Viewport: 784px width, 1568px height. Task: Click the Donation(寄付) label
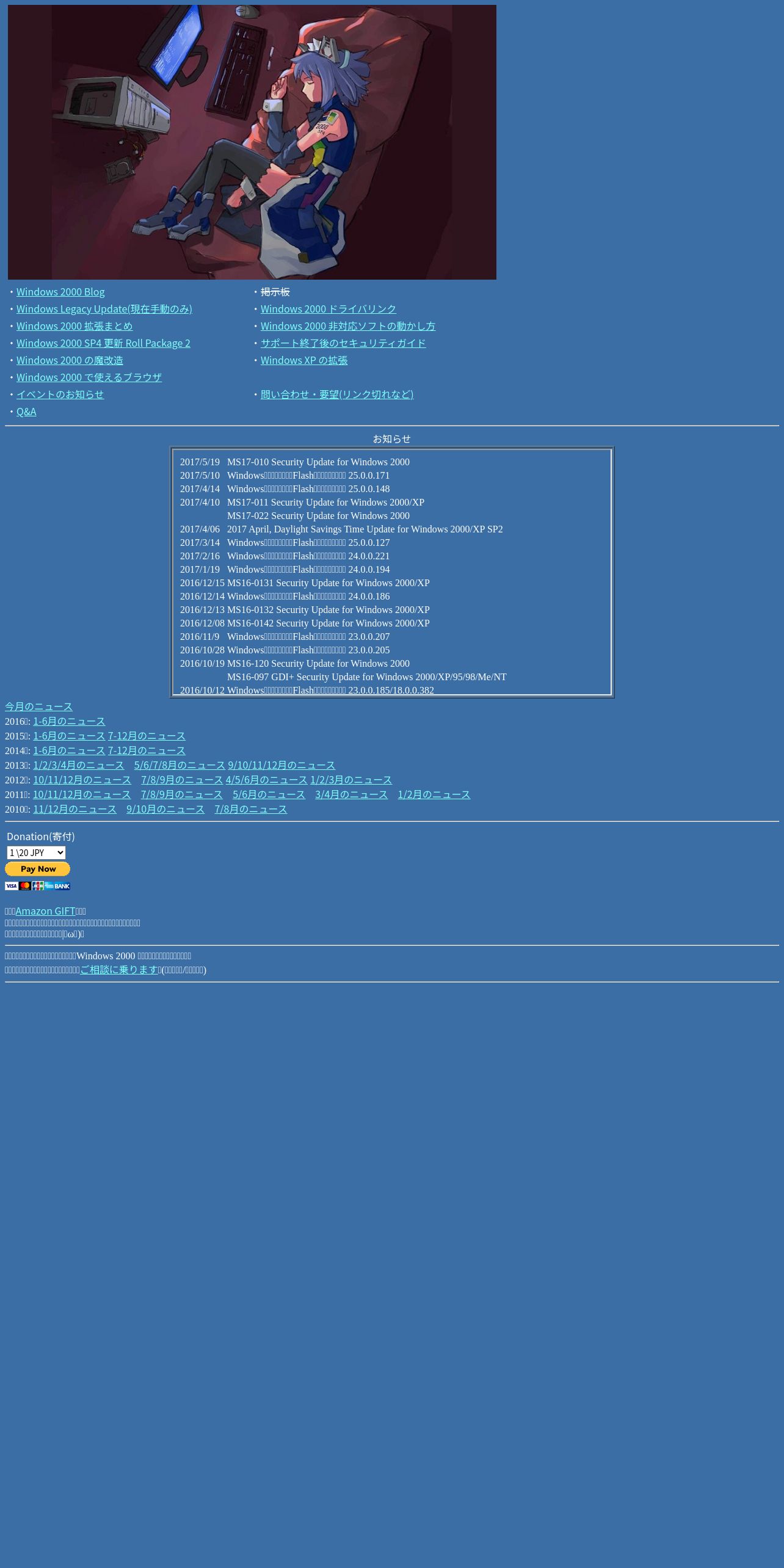(x=41, y=837)
